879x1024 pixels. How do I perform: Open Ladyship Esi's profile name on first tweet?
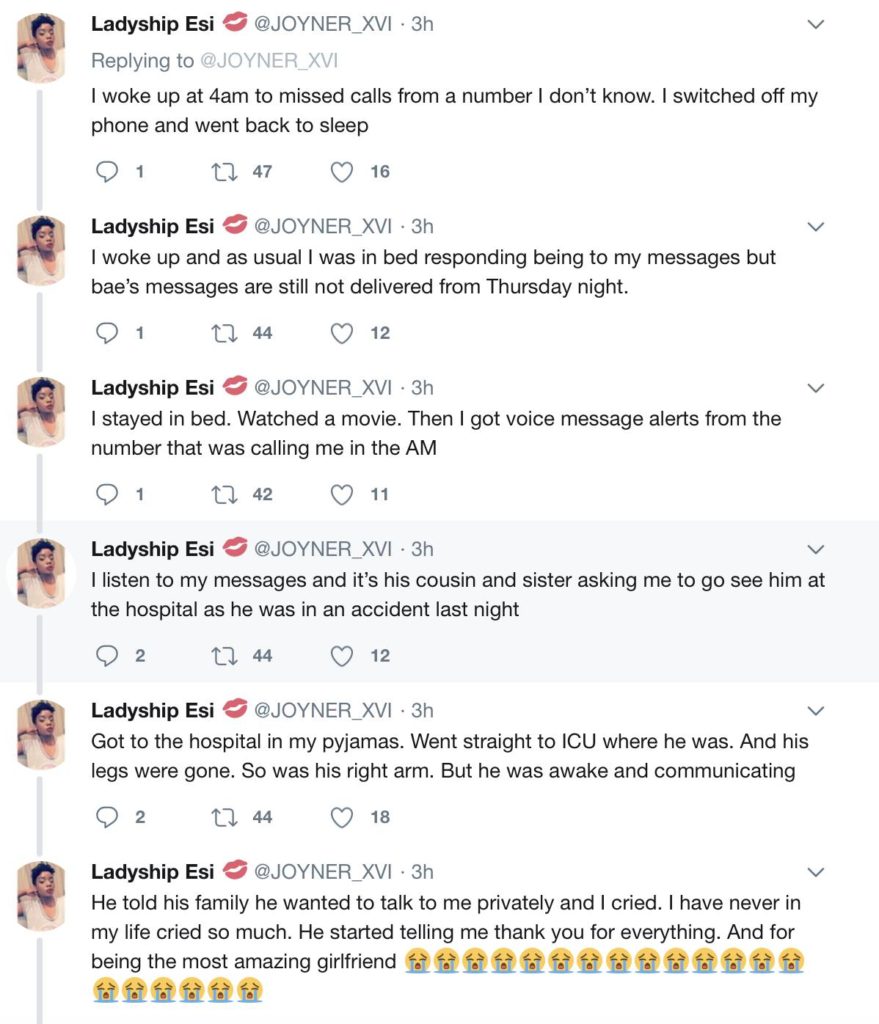[x=153, y=25]
